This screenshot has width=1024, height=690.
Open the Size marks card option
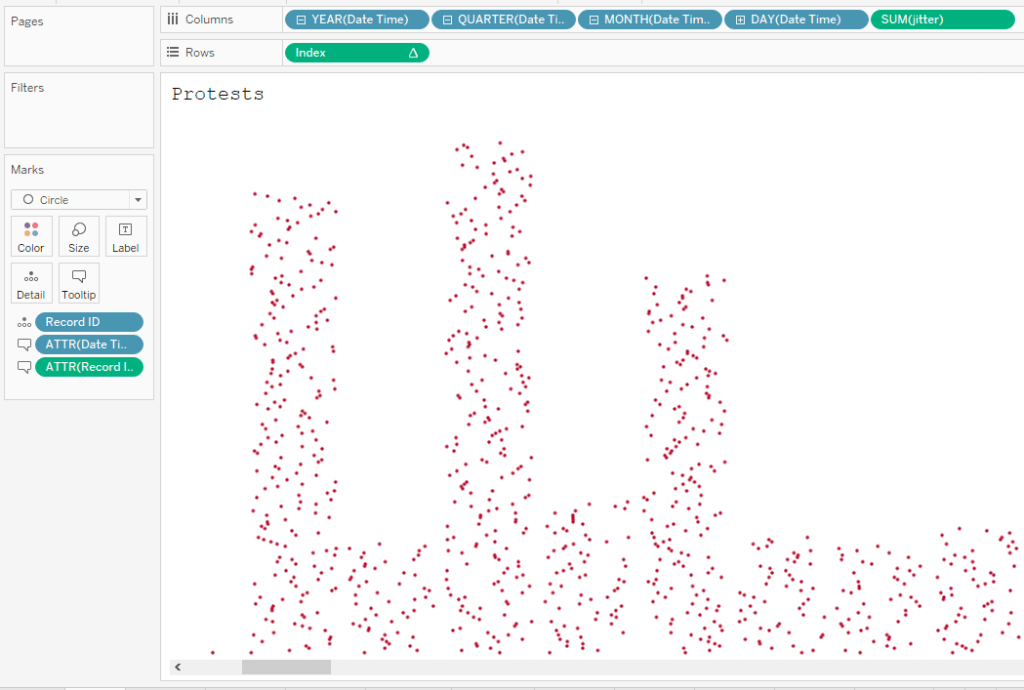coord(79,236)
